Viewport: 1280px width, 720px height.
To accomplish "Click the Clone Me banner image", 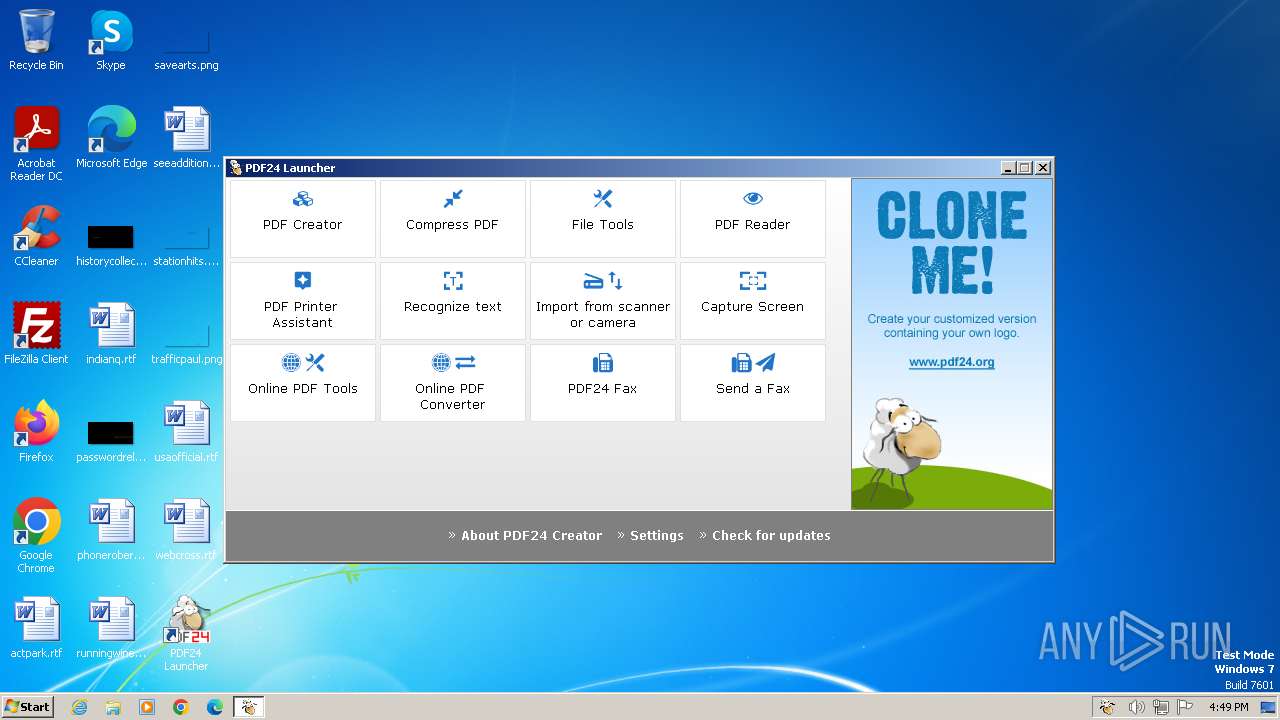I will [952, 344].
